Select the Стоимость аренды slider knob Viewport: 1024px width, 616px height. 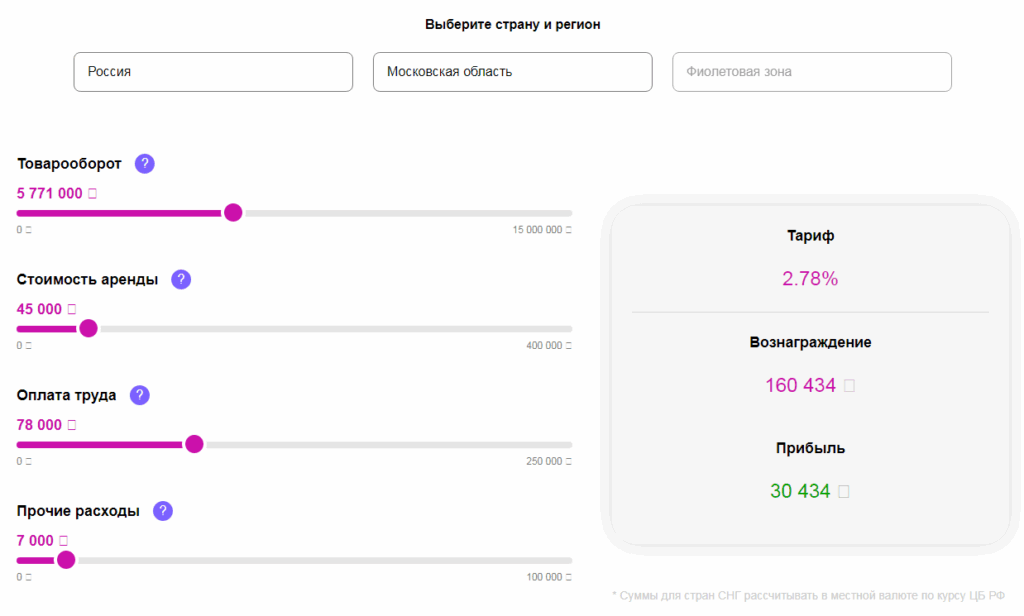click(88, 328)
